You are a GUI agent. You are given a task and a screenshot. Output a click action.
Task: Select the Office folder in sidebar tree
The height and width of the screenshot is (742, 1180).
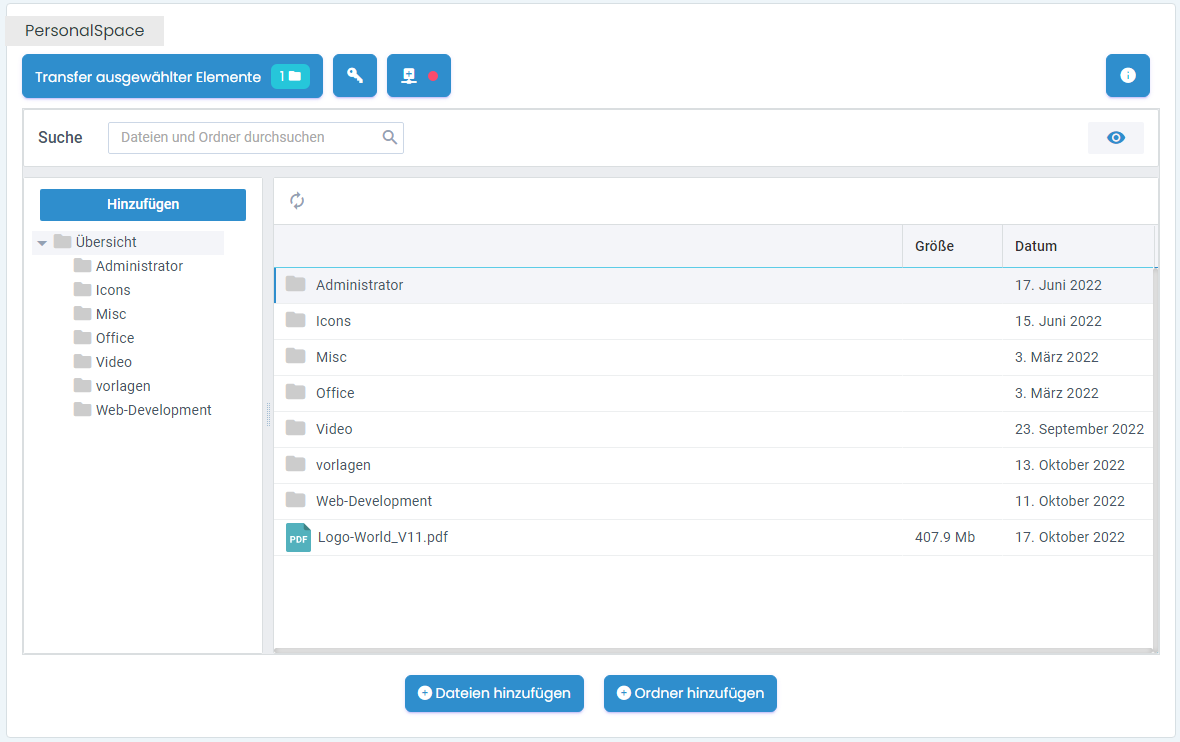(114, 338)
